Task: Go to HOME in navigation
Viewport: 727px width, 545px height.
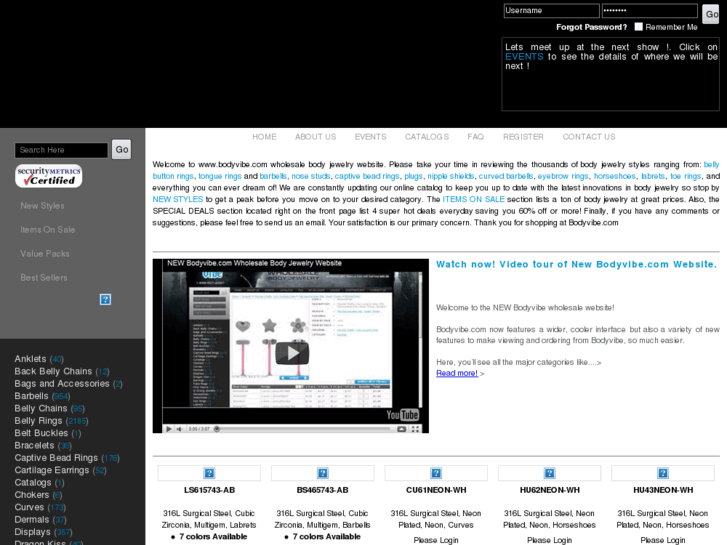Action: tap(264, 137)
